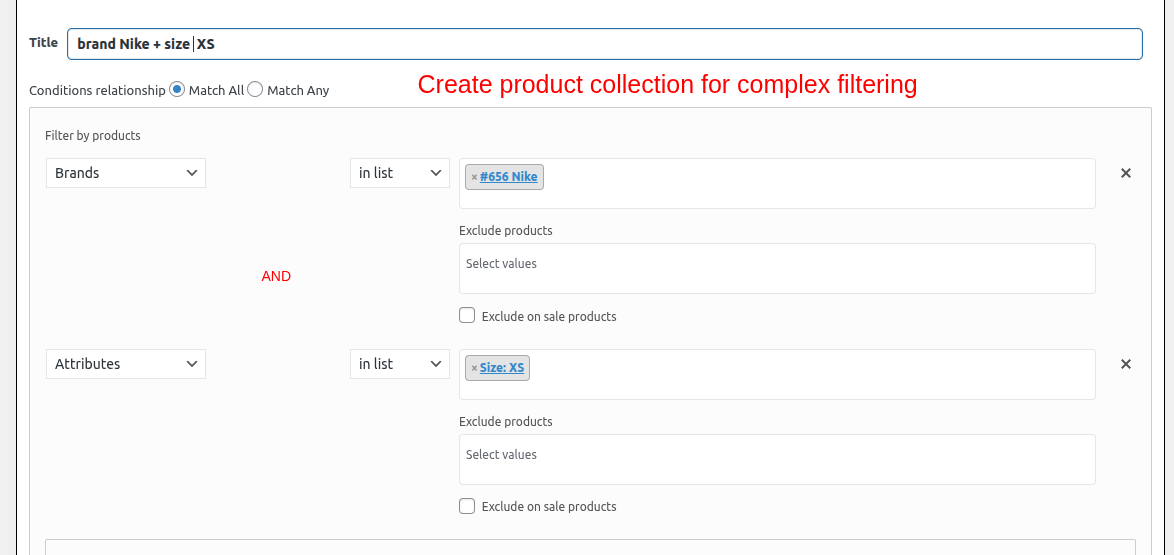The image size is (1174, 555).
Task: Enable Exclude on sale products under Attributes
Action: 467,506
